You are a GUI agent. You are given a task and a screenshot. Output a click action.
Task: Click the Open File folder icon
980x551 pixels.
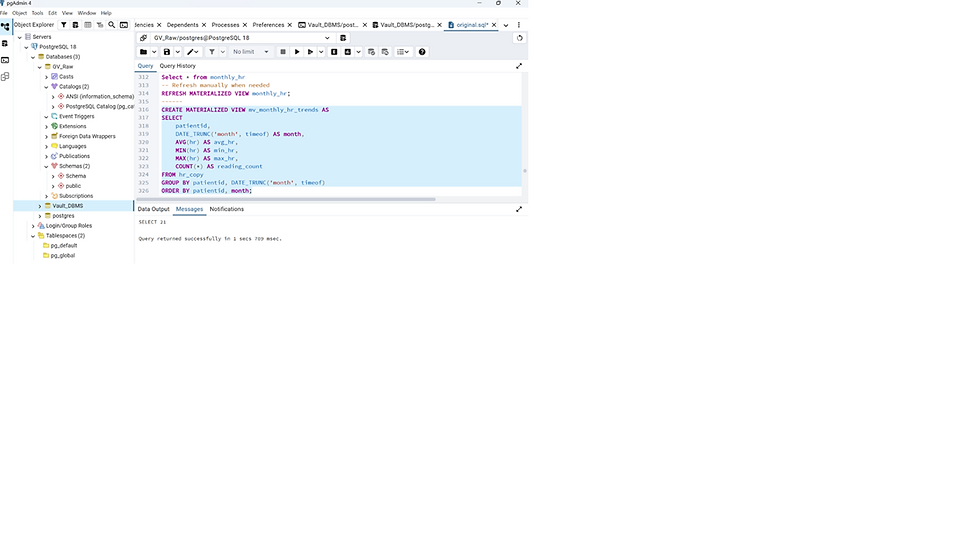pyautogui.click(x=143, y=52)
